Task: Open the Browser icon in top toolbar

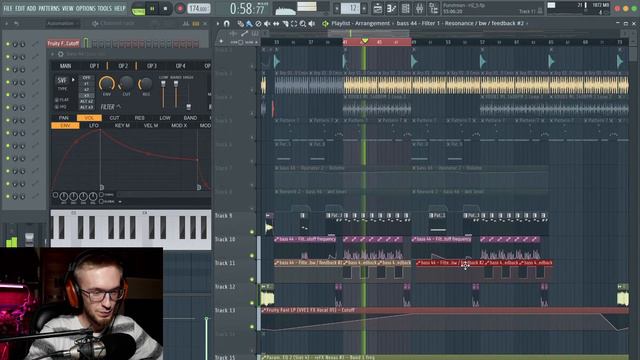Action: point(433,8)
